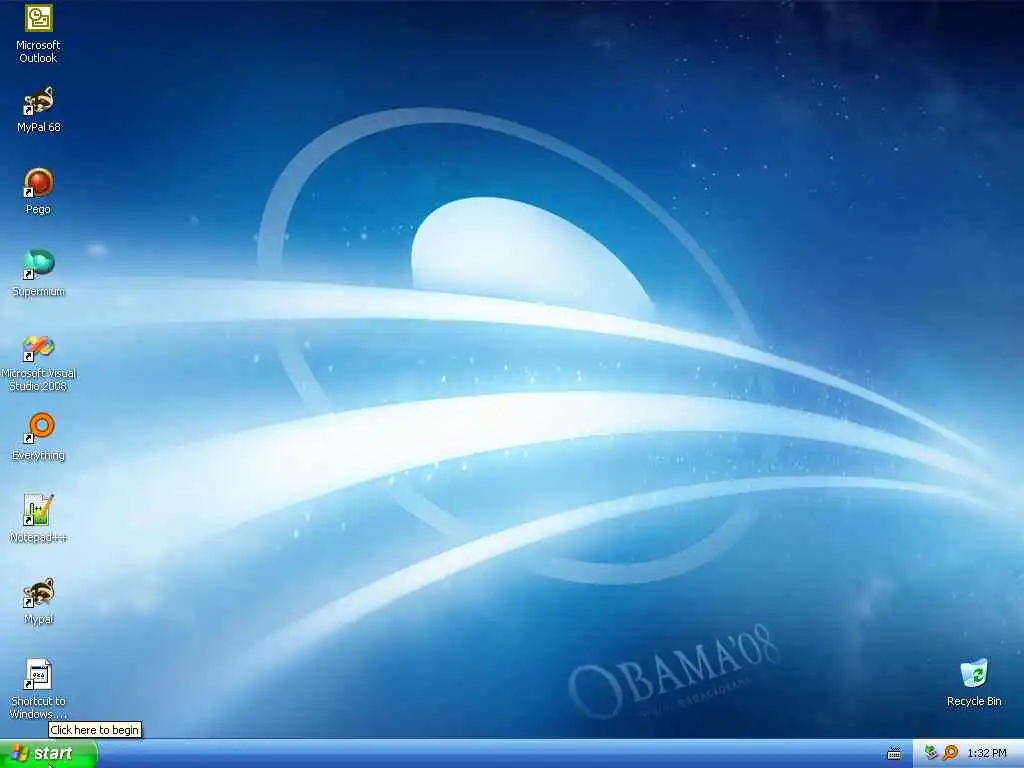
Task: Select the Notepad++ desktop shortcut
Action: 39,511
